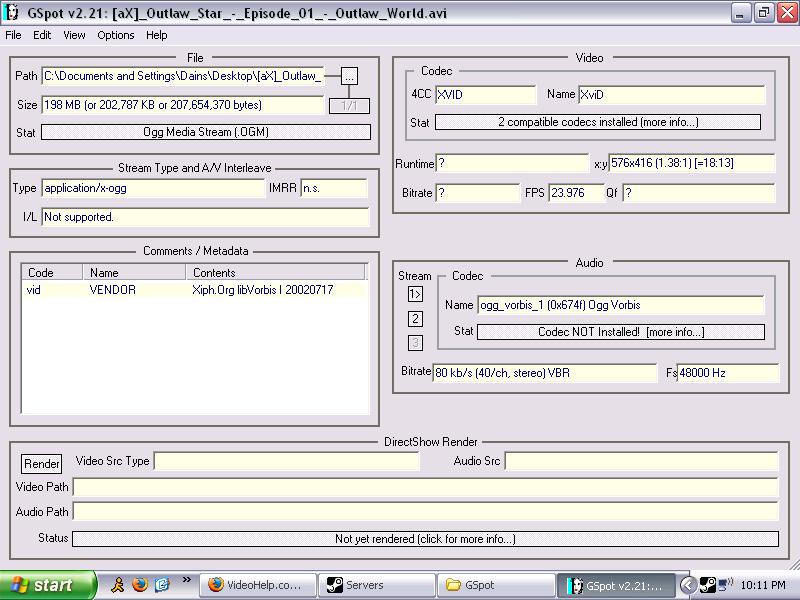Sort metadata by the Name column header
The height and width of the screenshot is (600, 800).
[134, 272]
